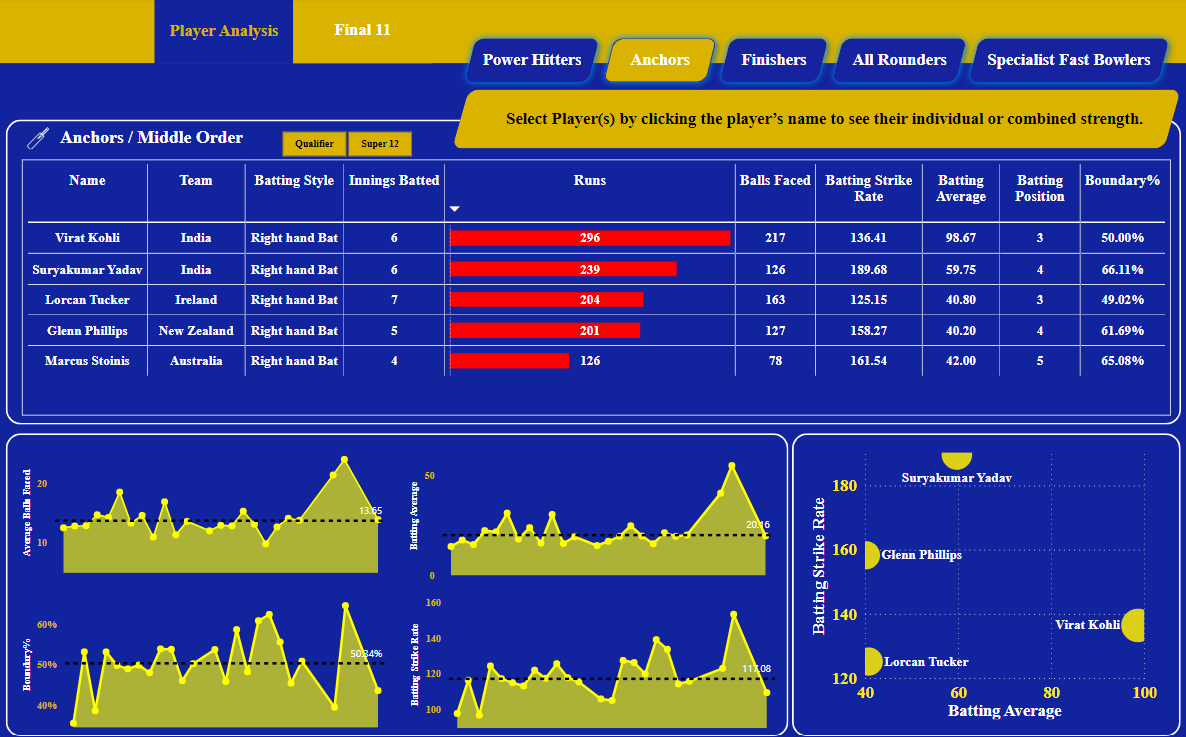Click the bat icon beside Anchors / Middle Order
1186x737 pixels.
click(36, 137)
